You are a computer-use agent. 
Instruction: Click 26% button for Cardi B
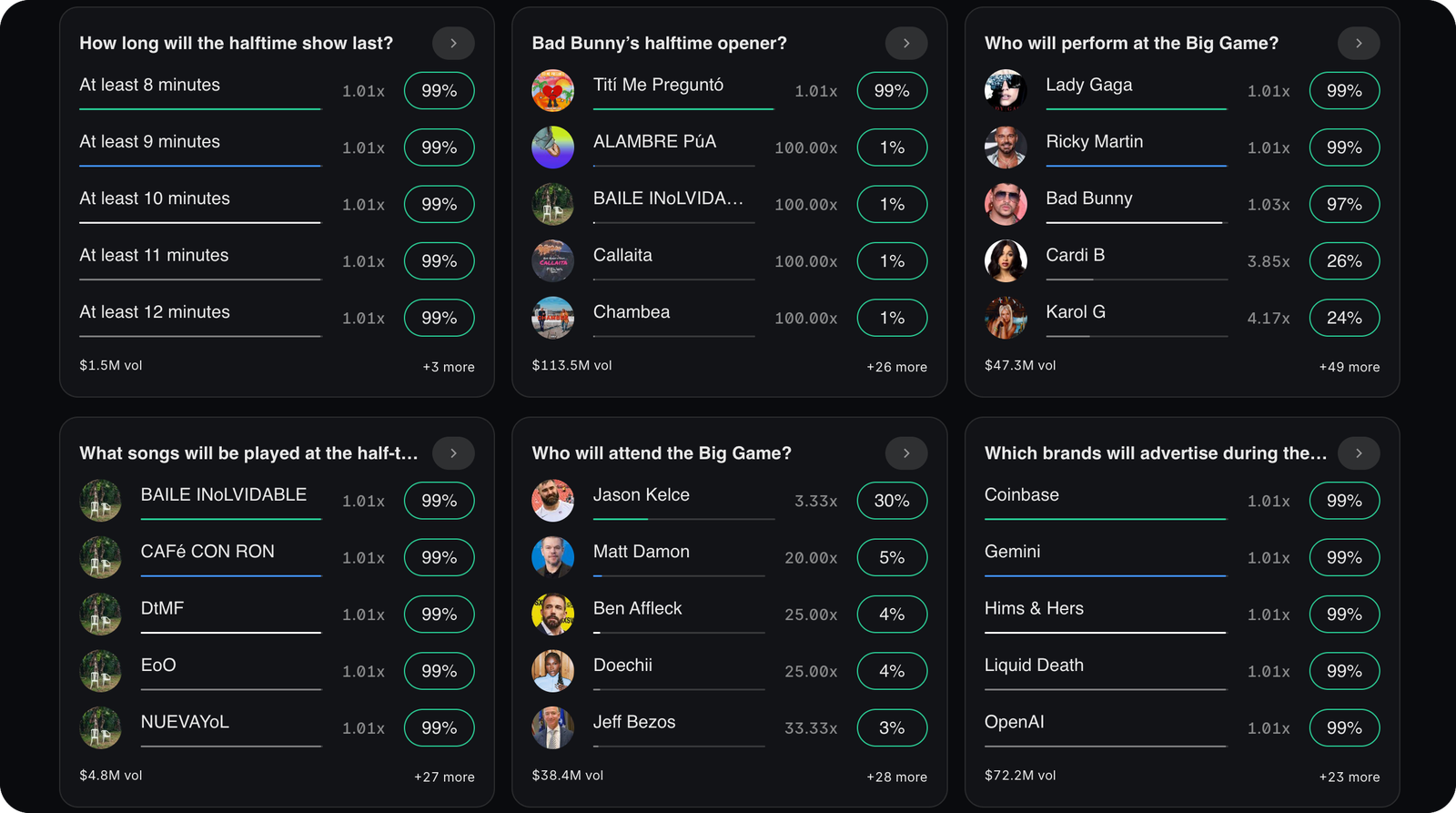(x=1344, y=261)
